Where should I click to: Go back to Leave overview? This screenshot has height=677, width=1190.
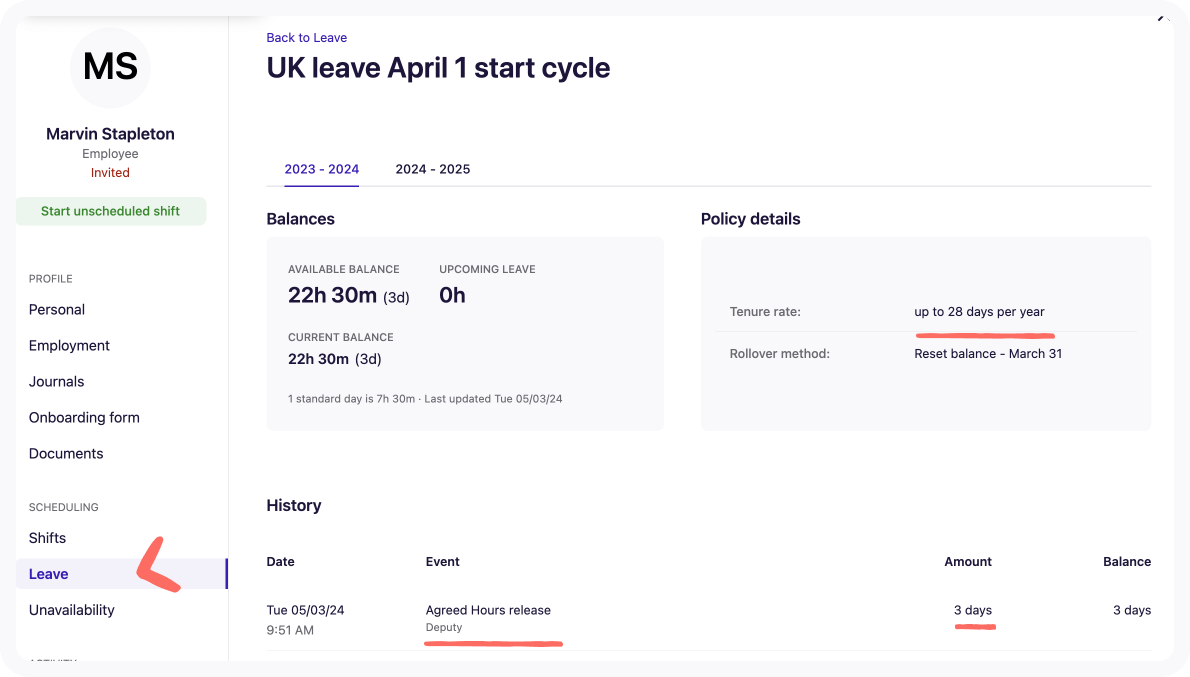click(x=306, y=38)
